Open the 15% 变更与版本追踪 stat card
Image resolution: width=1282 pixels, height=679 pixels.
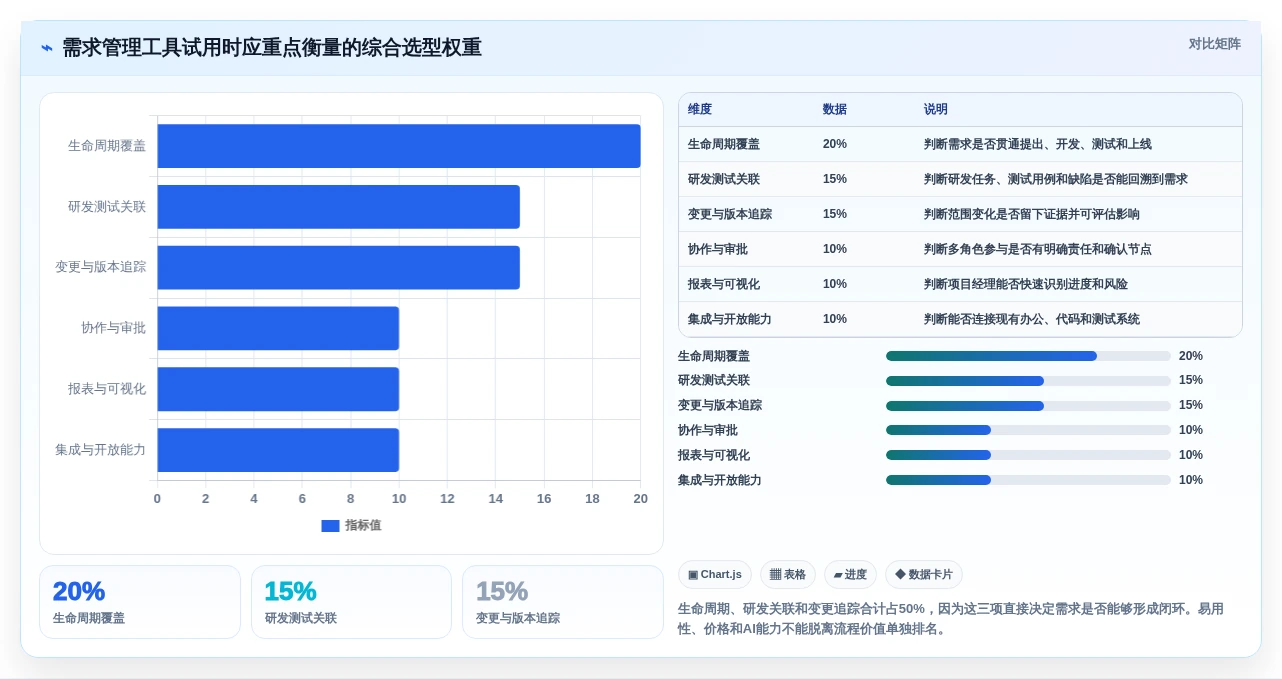563,602
